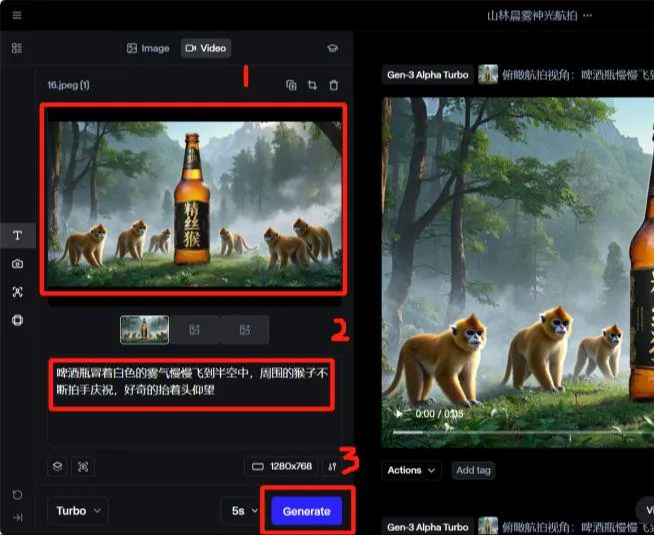Viewport: 654px width, 535px height.
Task: Seek on the video progress bar
Action: [523, 432]
